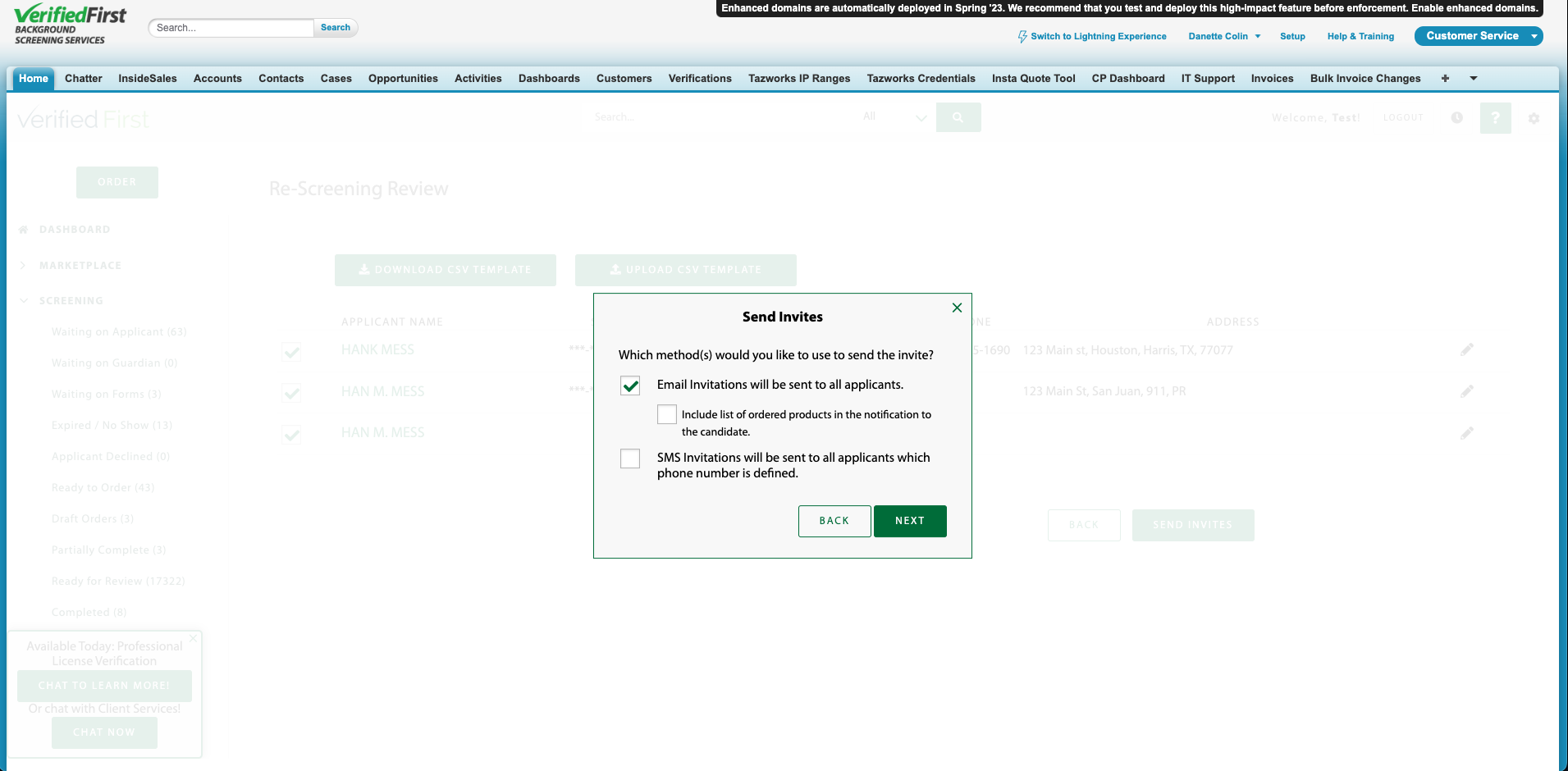The height and width of the screenshot is (771, 1568).
Task: Open the All search filter dropdown
Action: [x=894, y=117]
